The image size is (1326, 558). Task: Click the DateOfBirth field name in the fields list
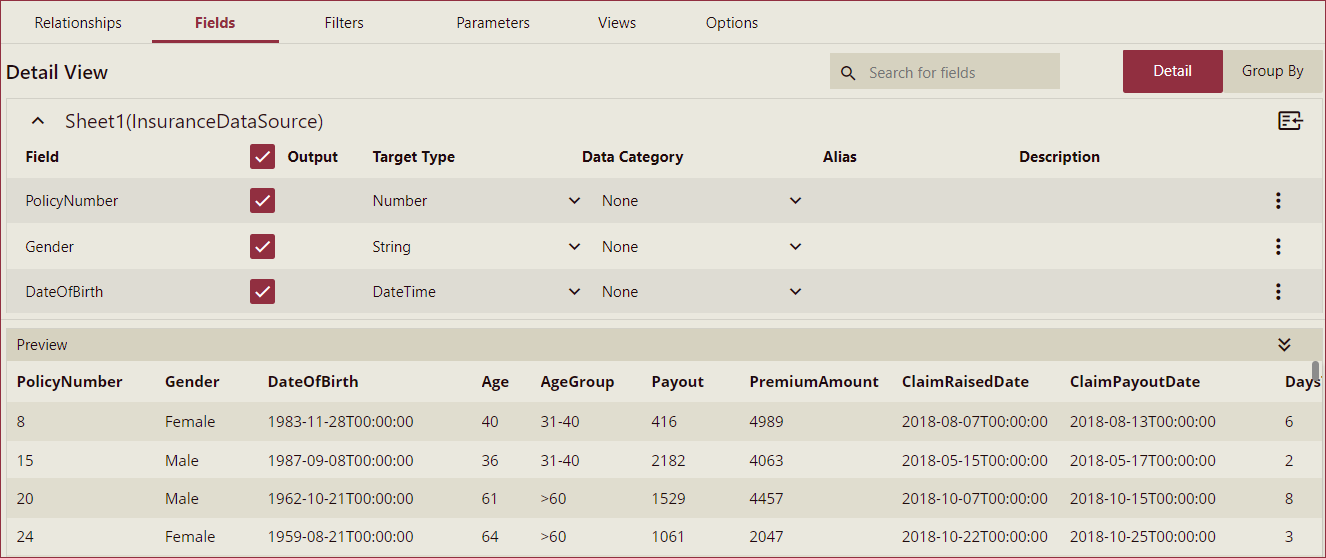tap(64, 292)
